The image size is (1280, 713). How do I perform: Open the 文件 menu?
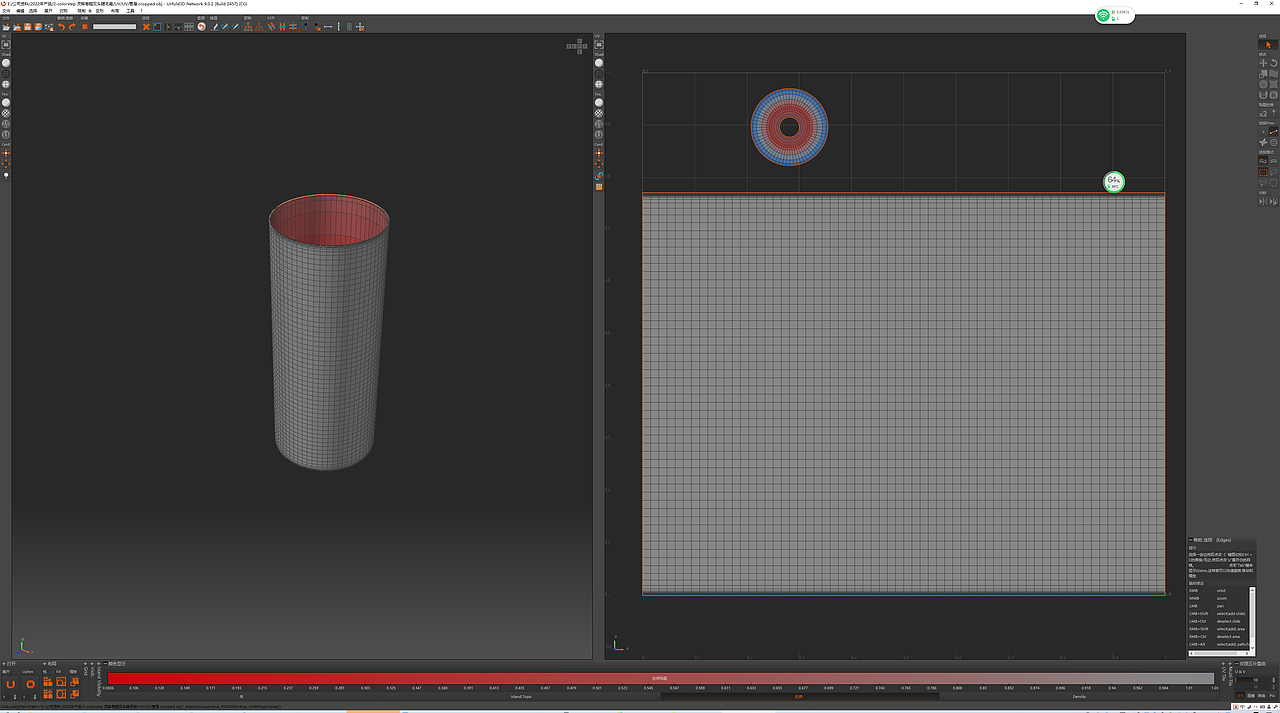click(5, 11)
